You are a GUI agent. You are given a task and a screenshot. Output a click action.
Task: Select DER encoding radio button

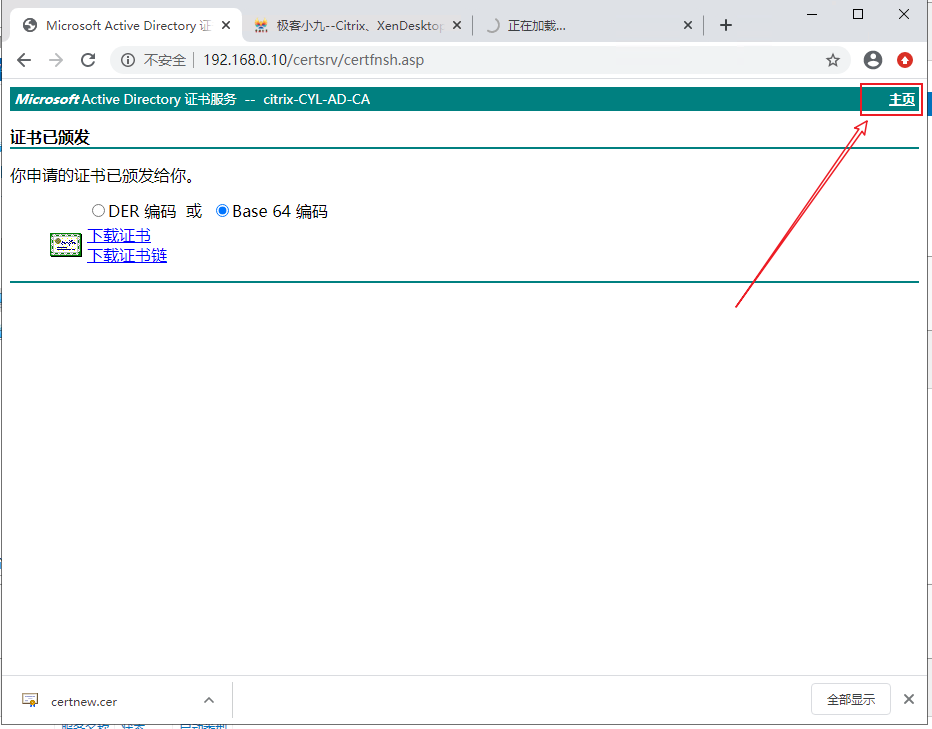click(x=98, y=211)
